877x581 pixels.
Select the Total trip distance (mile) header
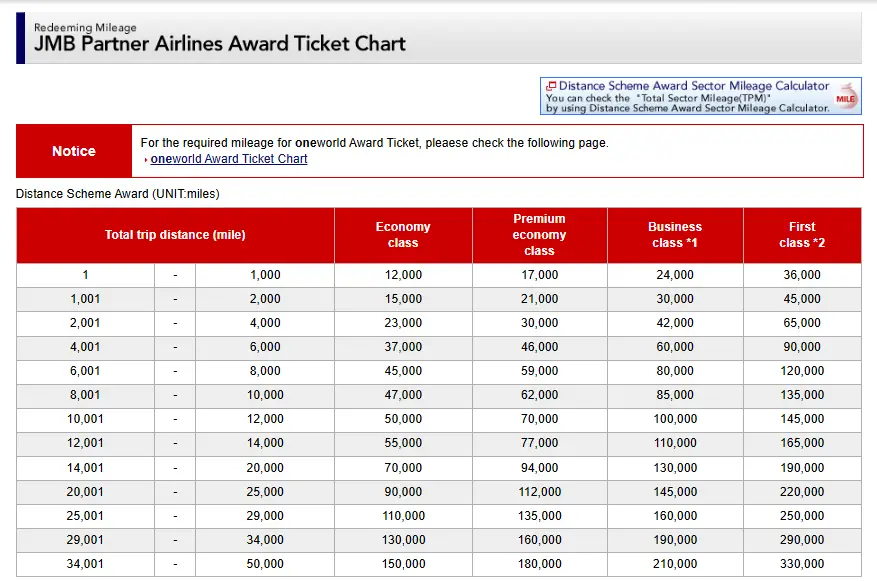(x=175, y=235)
